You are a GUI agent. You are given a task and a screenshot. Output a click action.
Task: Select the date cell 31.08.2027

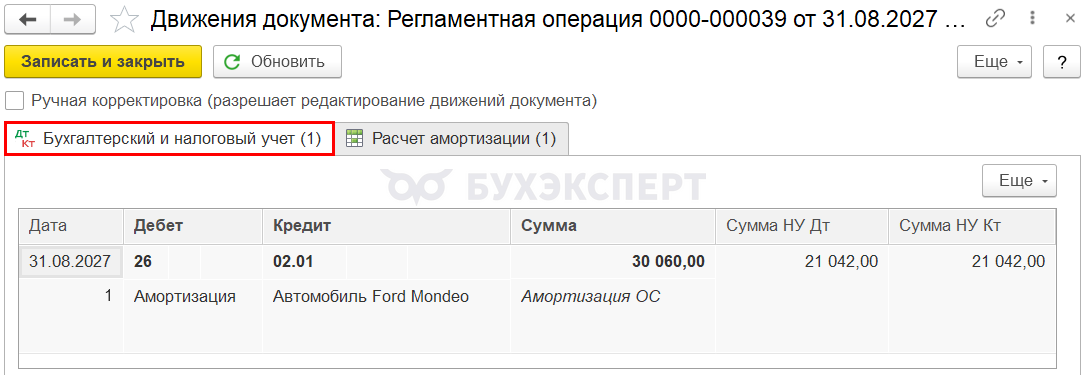[71, 262]
